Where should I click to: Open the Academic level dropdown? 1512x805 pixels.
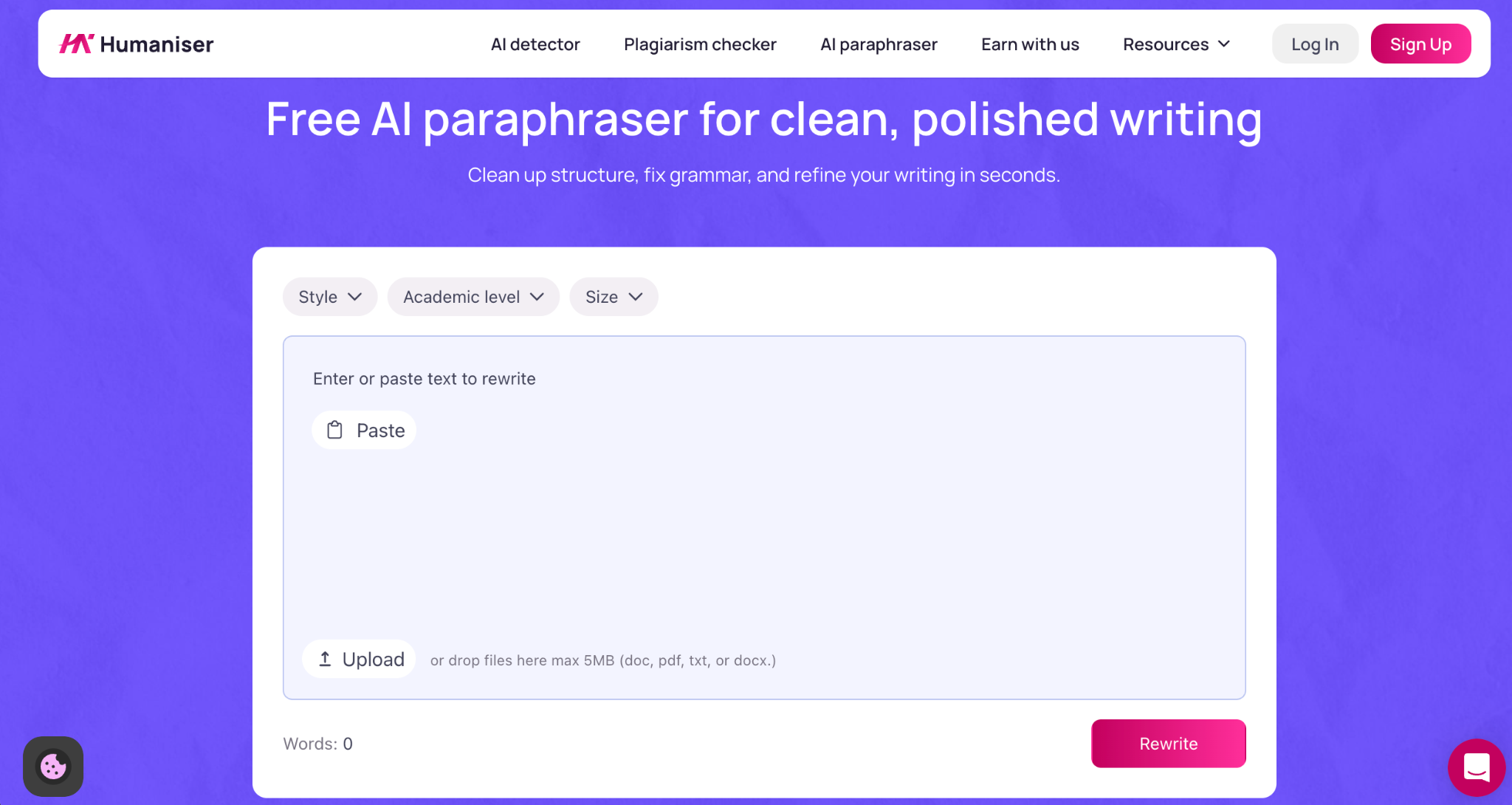click(473, 297)
